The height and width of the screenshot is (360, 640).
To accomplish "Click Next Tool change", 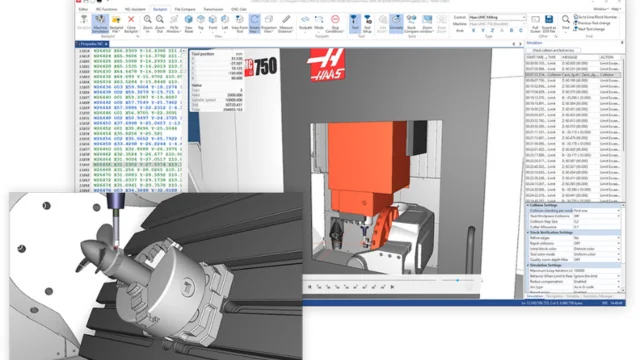I will point(591,29).
